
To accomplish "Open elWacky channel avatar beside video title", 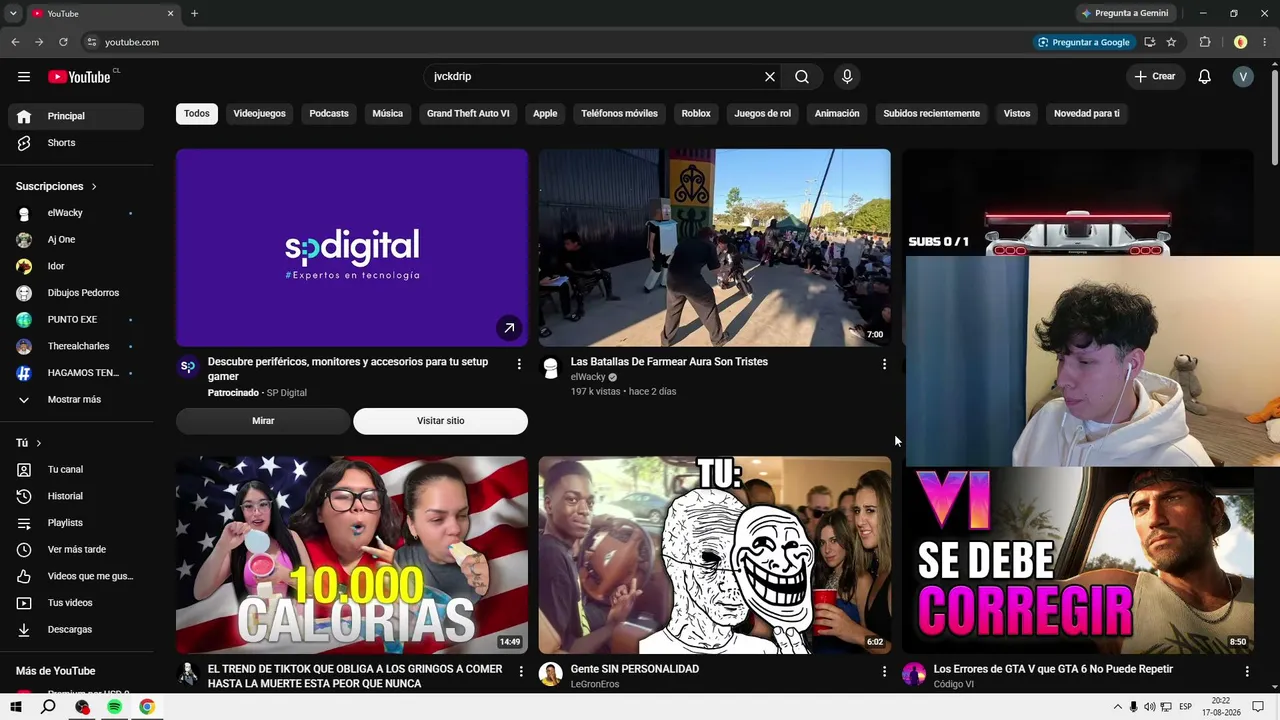I will pyautogui.click(x=550, y=368).
